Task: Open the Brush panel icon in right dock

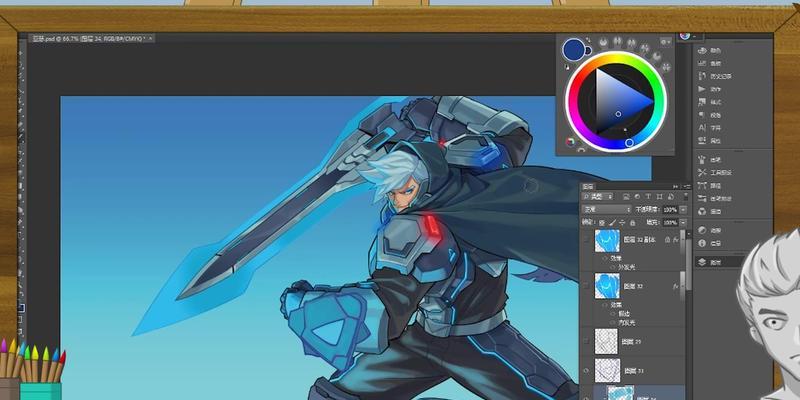Action: [x=702, y=160]
